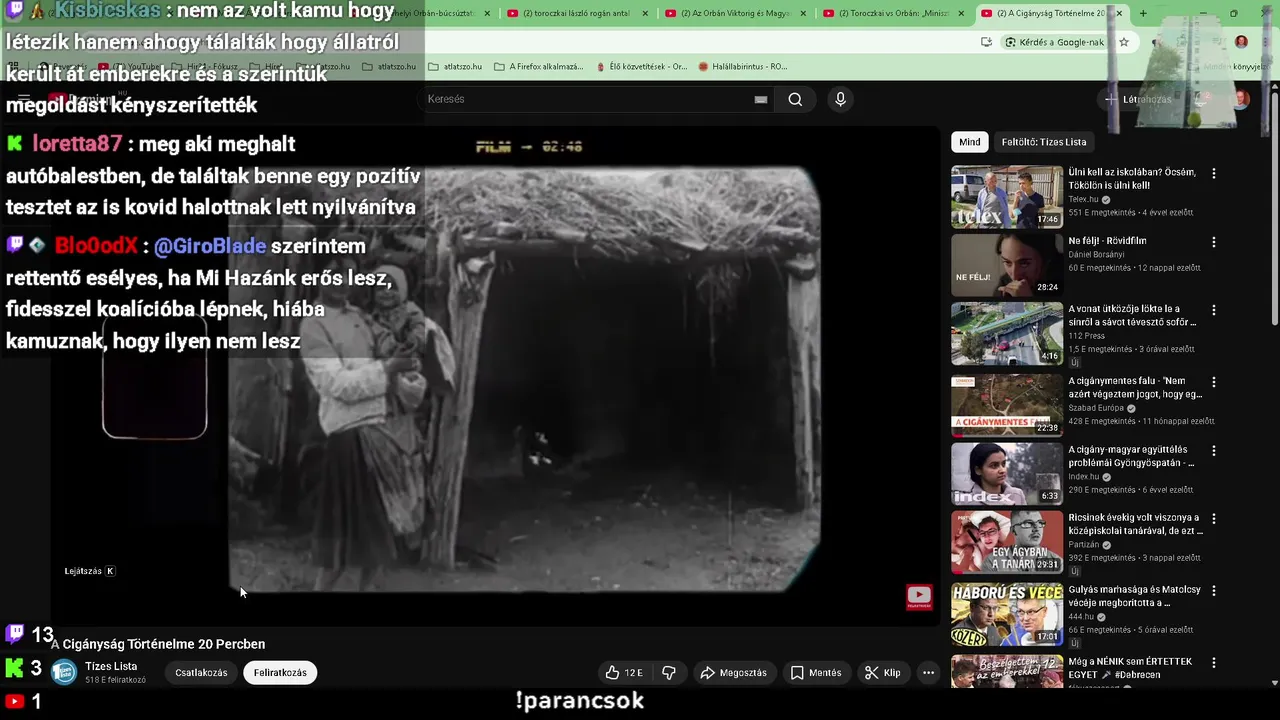Subscribe via the Feliratkozás button
Screen dimensions: 1280x720
[280, 673]
